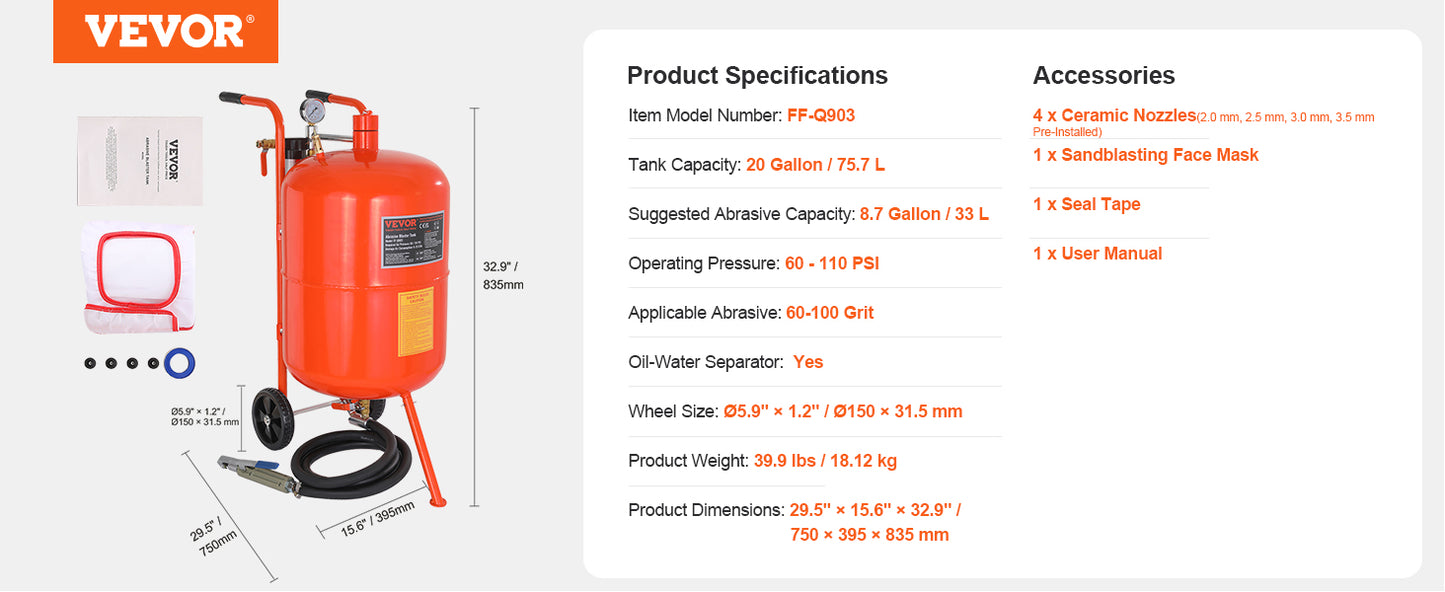This screenshot has width=1445, height=592.
Task: Click the VEVOR logo banner
Action: tap(165, 32)
